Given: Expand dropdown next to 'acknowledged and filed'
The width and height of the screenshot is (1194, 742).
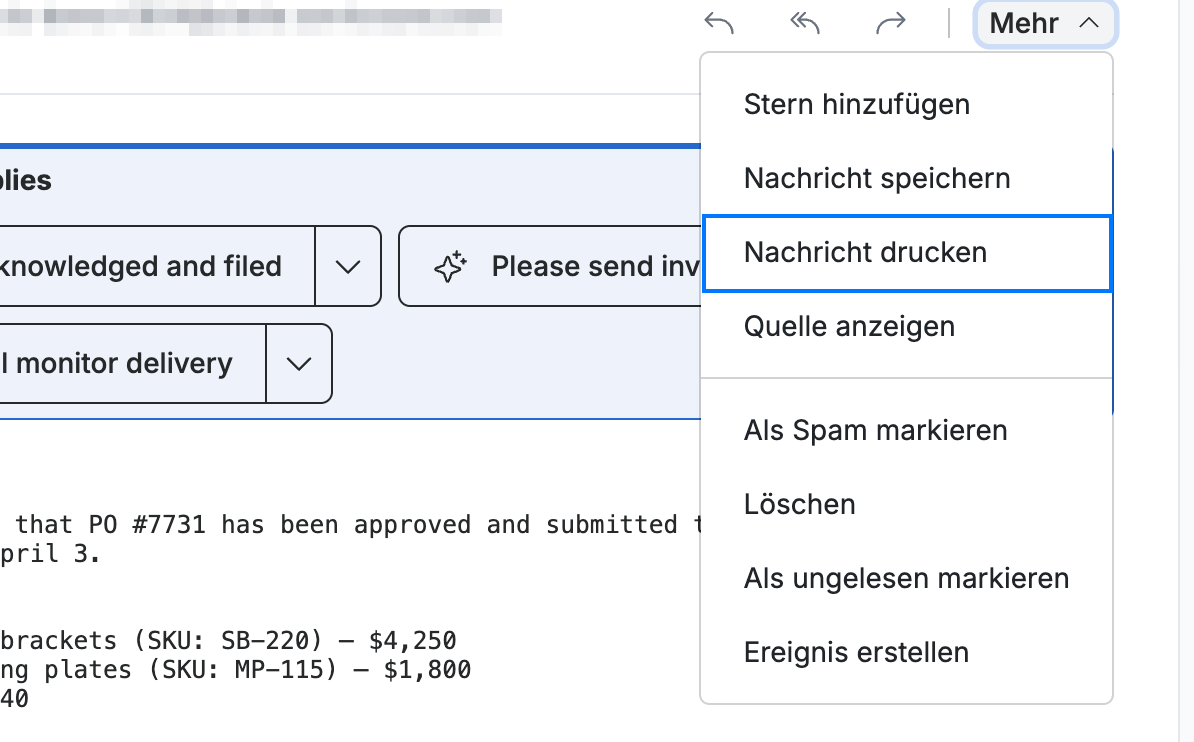Looking at the screenshot, I should pos(348,267).
